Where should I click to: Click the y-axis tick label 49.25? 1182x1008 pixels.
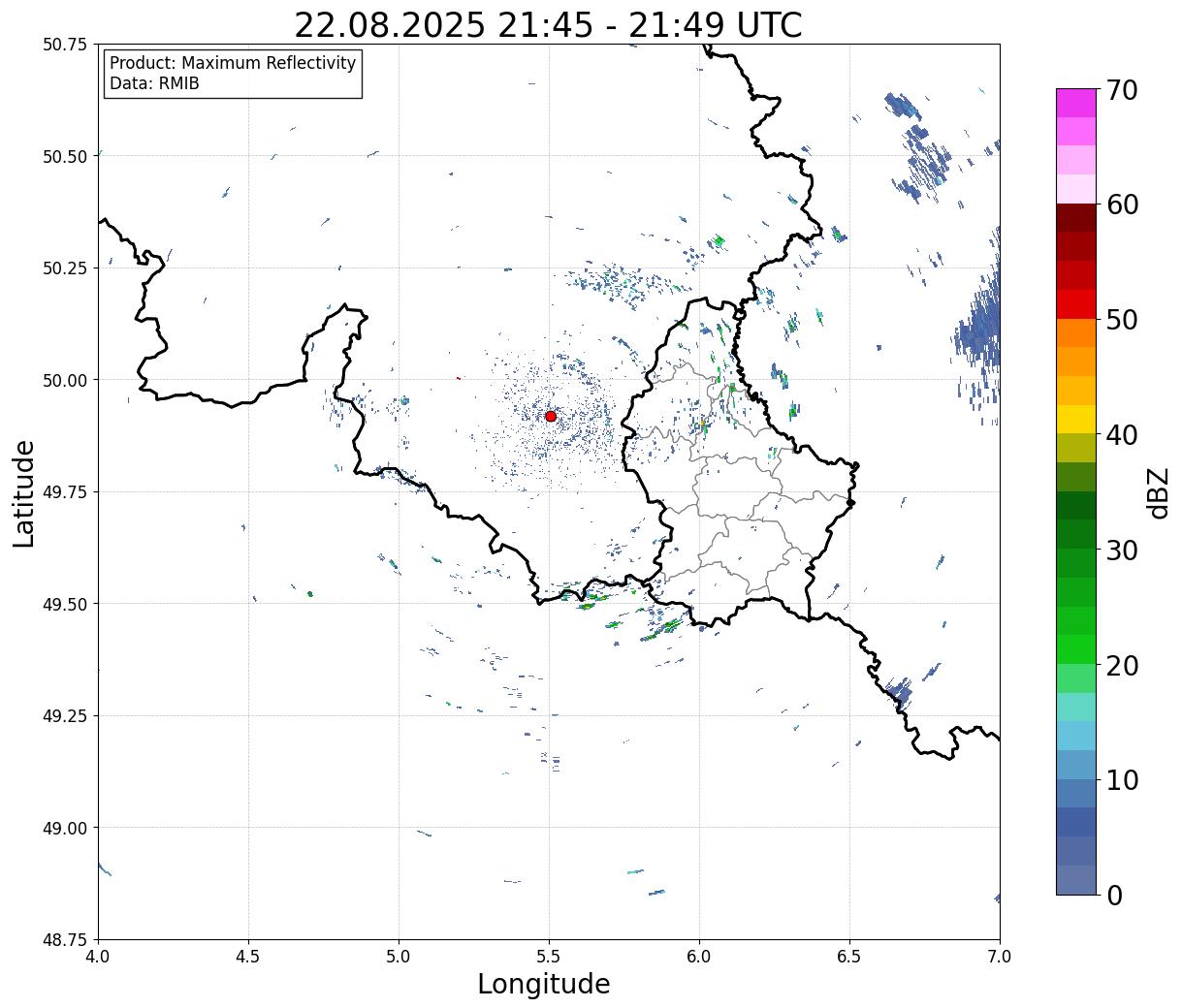coord(65,716)
